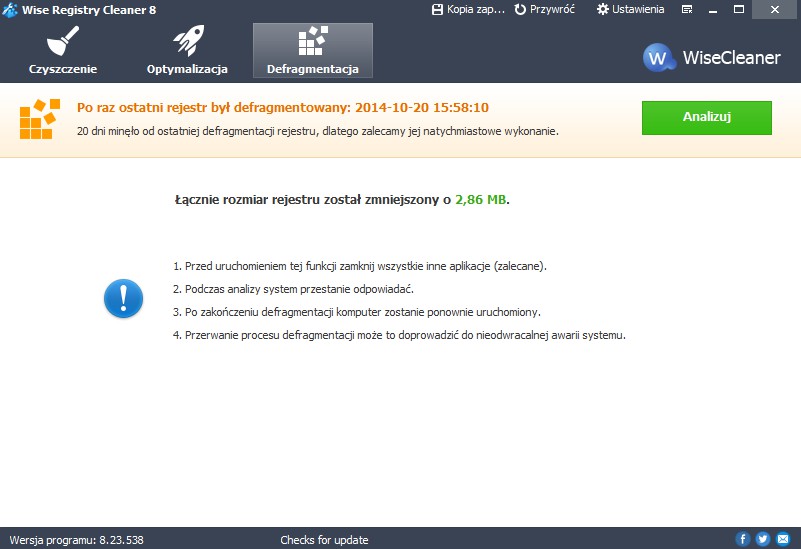Click note 3 about computer restart

[x=357, y=312]
